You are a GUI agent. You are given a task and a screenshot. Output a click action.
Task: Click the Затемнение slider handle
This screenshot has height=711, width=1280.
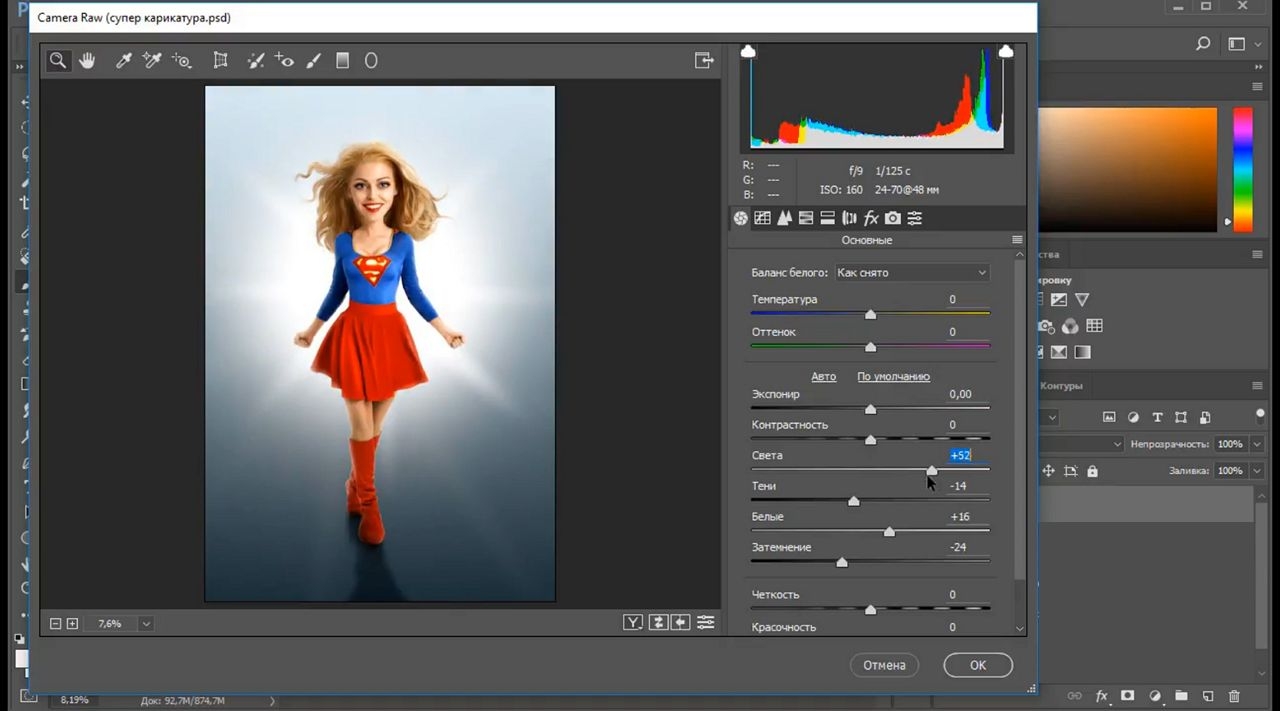click(x=842, y=562)
